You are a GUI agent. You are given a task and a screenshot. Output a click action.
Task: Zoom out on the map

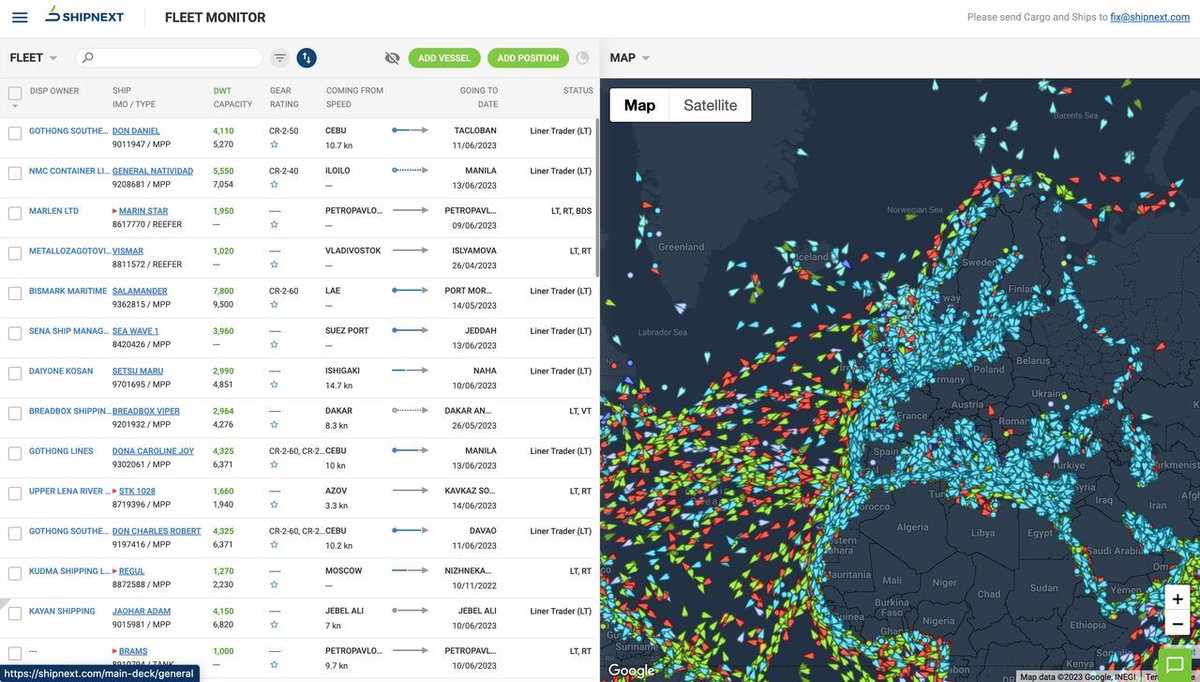tap(1178, 624)
